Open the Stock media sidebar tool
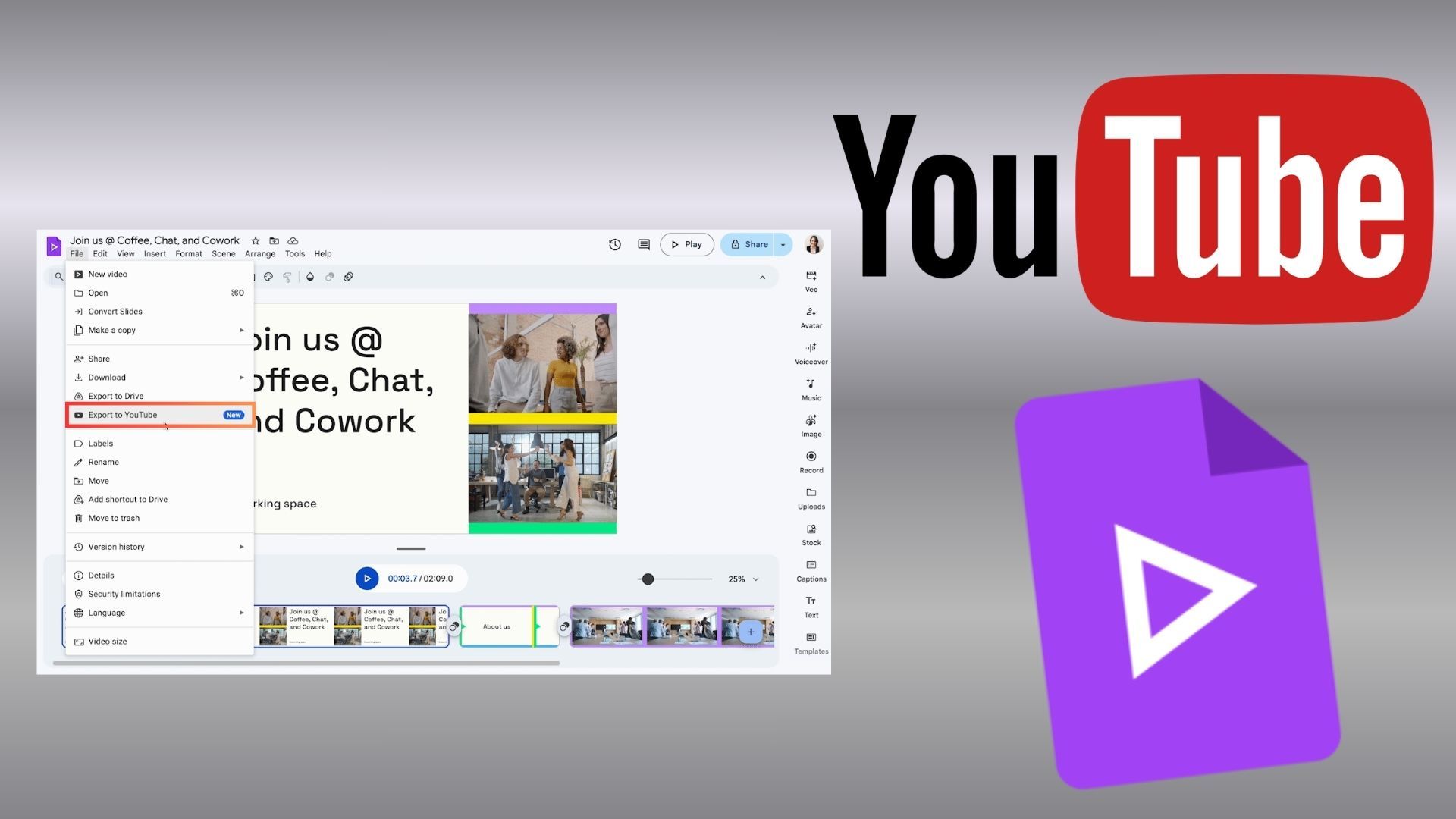Screen dimensions: 1456x819 [x=811, y=535]
